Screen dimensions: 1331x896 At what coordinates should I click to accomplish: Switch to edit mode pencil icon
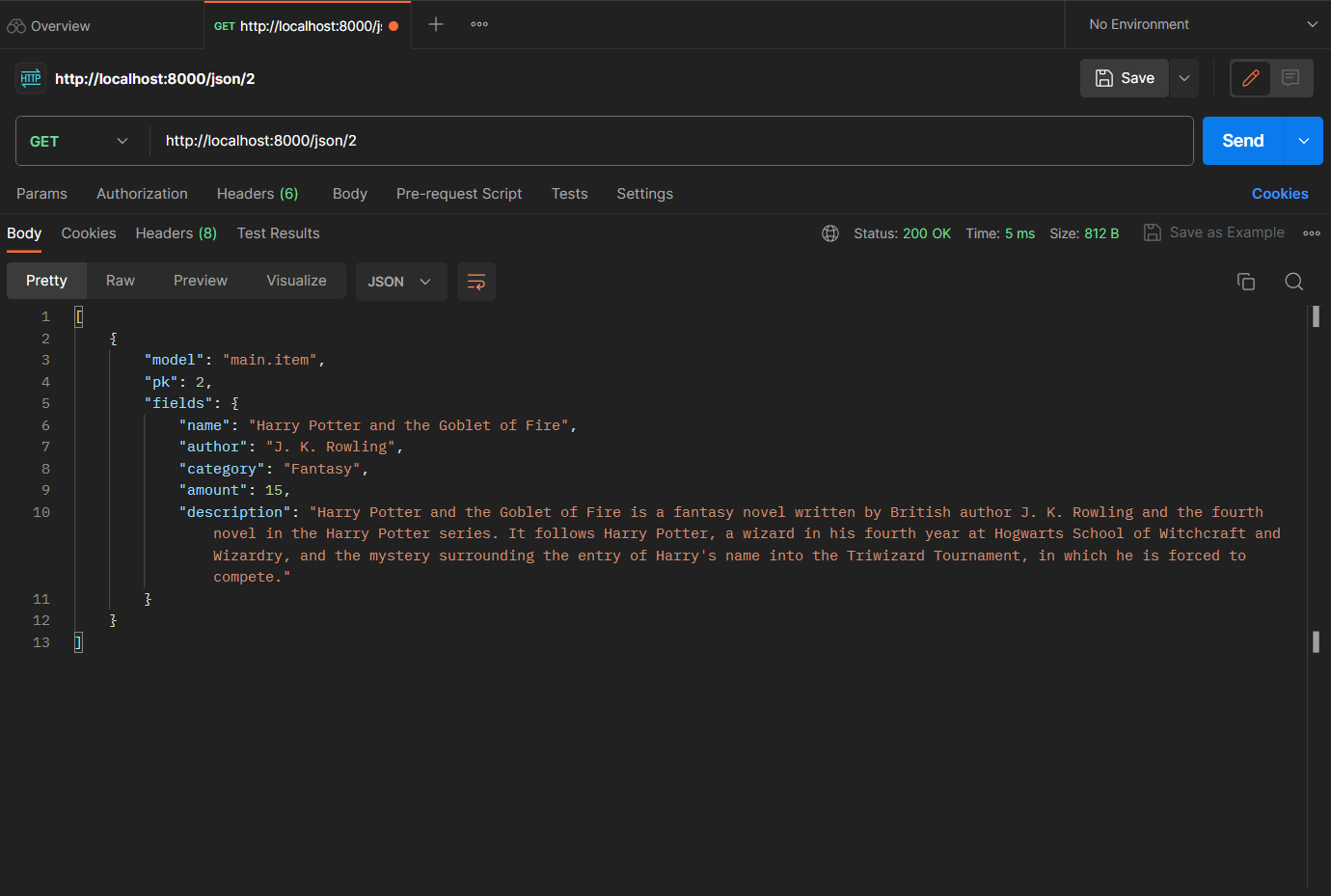(1251, 78)
